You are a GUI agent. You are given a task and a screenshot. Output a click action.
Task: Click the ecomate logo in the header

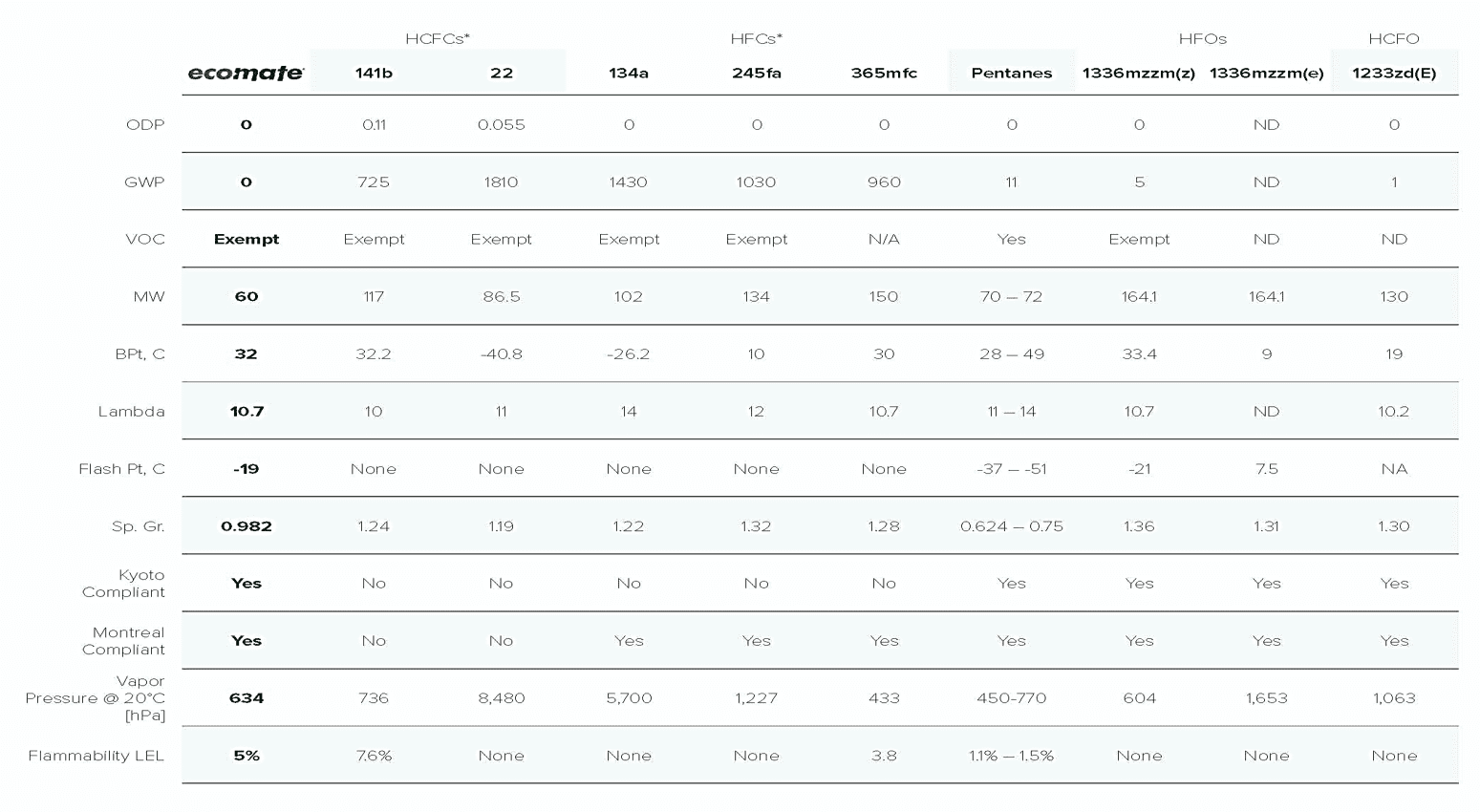coord(246,73)
